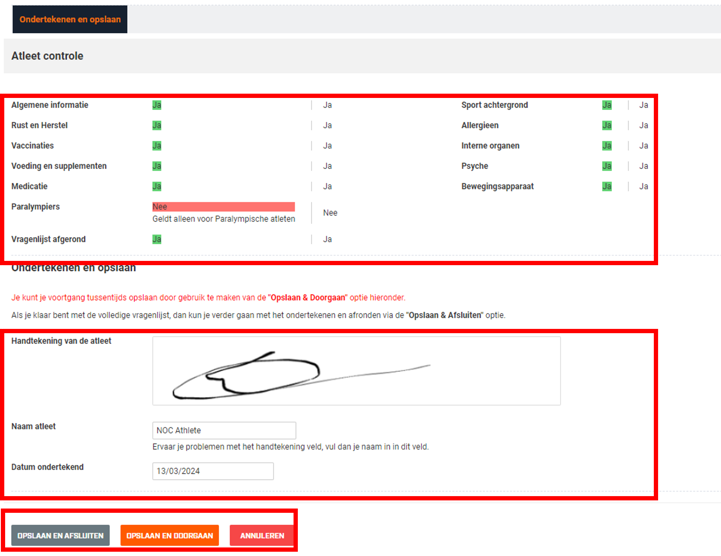This screenshot has height=556, width=721.
Task: Click the Opslaan en Afsluiten button
Action: tap(60, 535)
